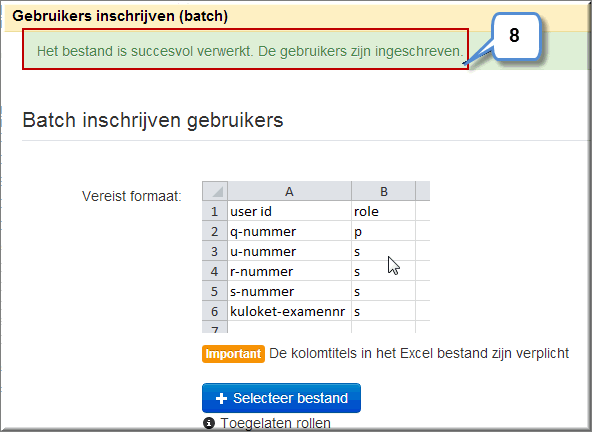Open the Toegelaten rollen link
The height and width of the screenshot is (432, 592).
[x=275, y=423]
